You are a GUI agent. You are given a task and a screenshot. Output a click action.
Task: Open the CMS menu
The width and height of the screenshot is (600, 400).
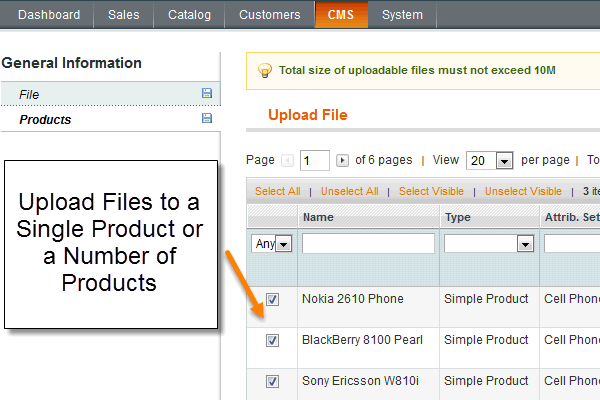tap(341, 15)
